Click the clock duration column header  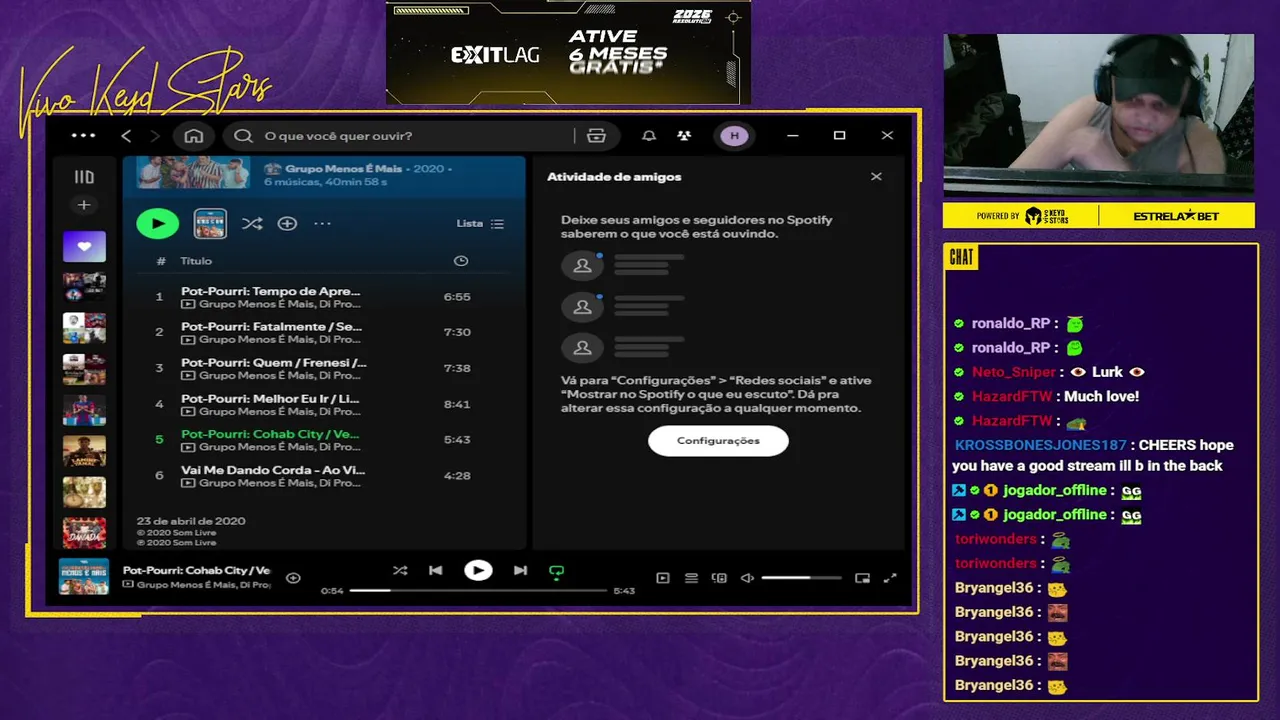pyautogui.click(x=461, y=261)
